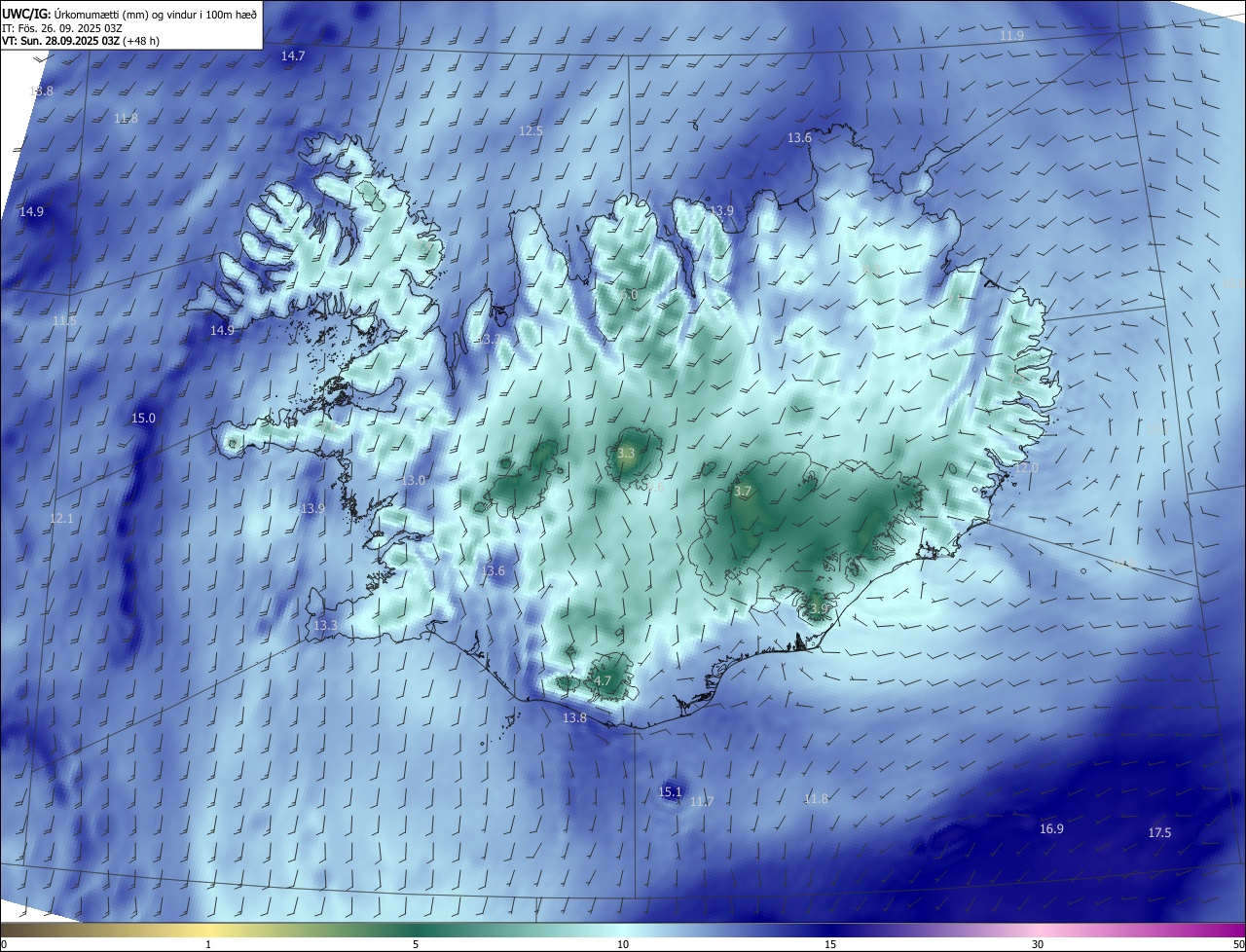The image size is (1246, 952).
Task: Click the 13.6 value off the northeast coast
Action: (799, 138)
